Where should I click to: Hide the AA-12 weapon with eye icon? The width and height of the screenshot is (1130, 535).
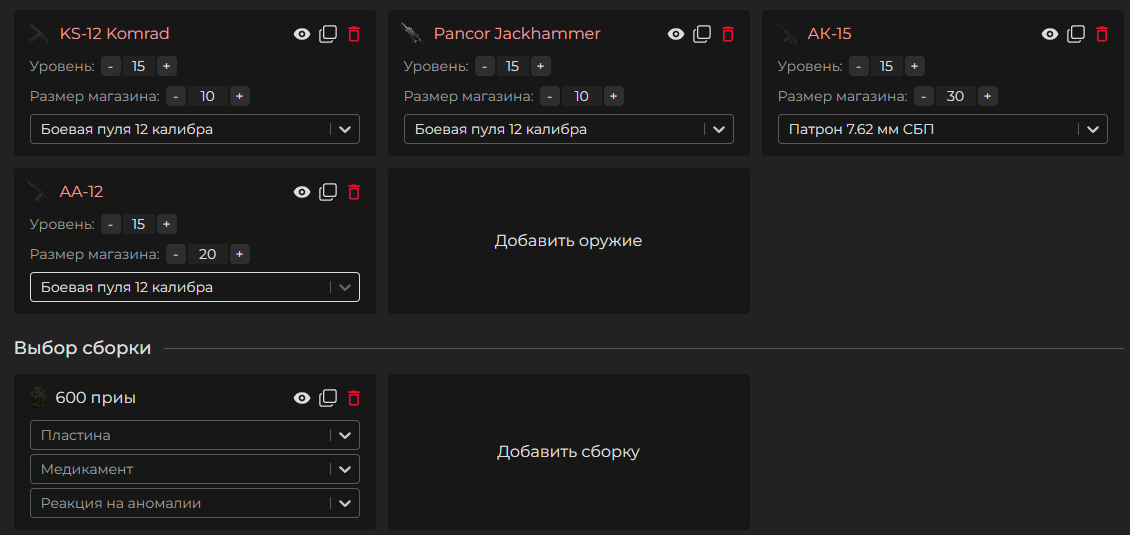click(302, 192)
